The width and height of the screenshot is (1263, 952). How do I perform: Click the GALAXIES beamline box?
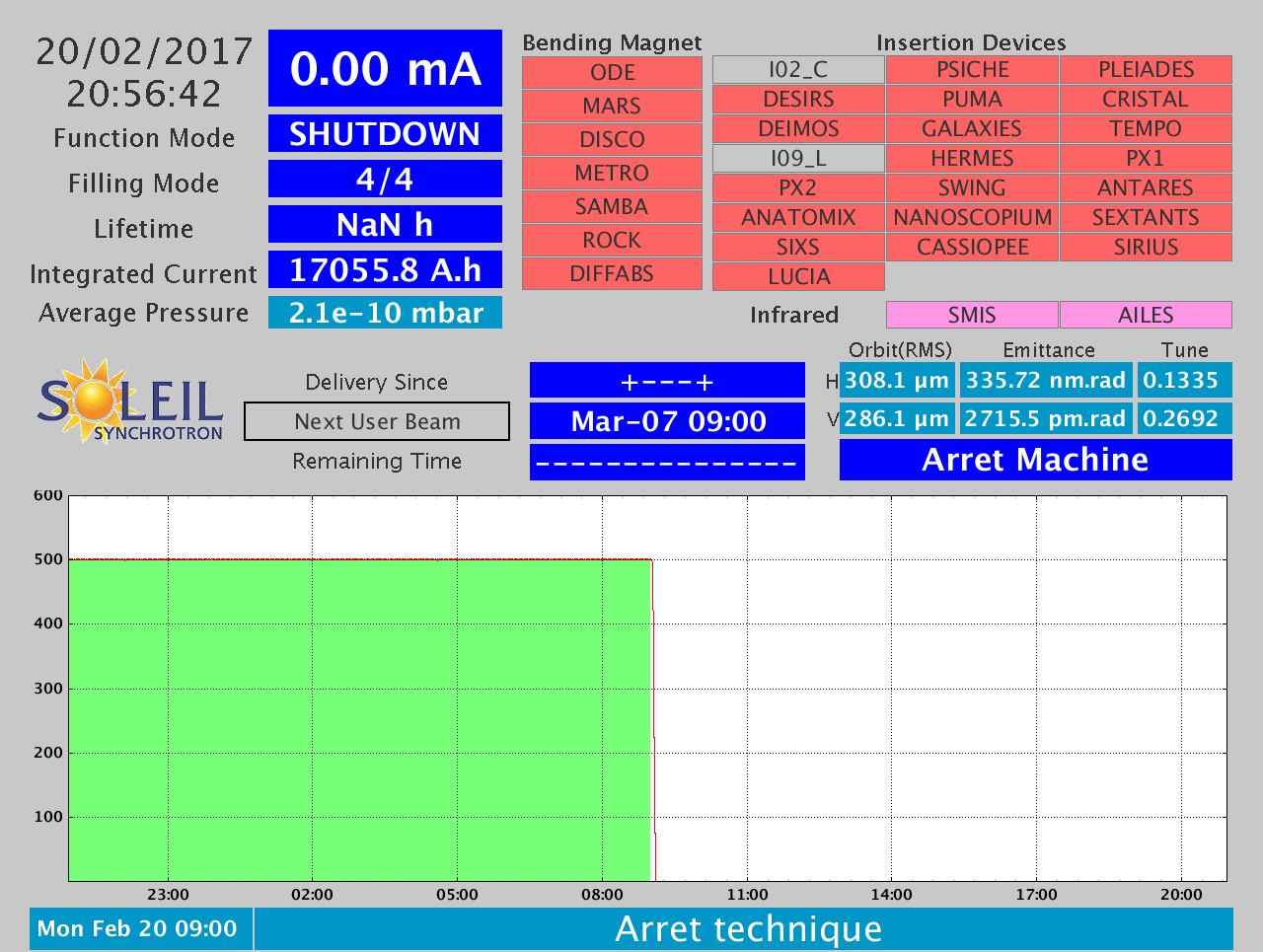coord(972,129)
